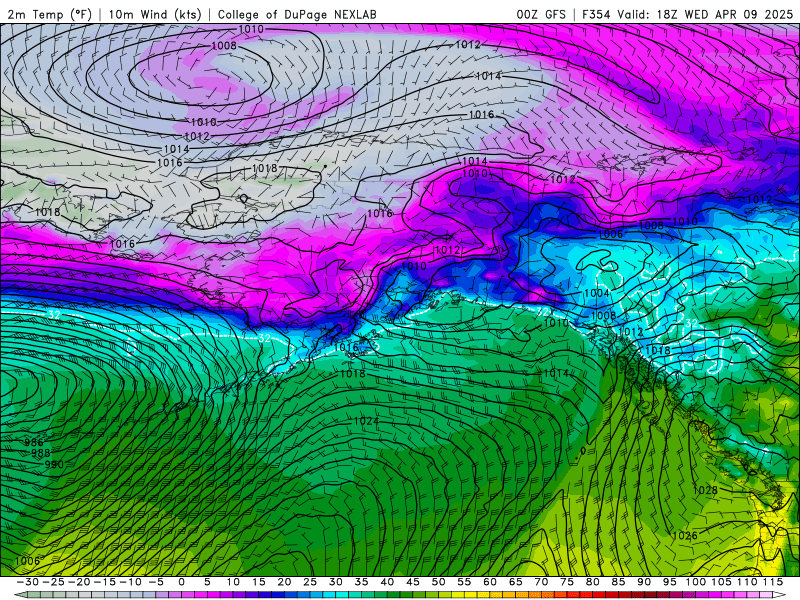Click the 1024 isobar label
Viewport: 800px width, 600px height.
point(366,421)
